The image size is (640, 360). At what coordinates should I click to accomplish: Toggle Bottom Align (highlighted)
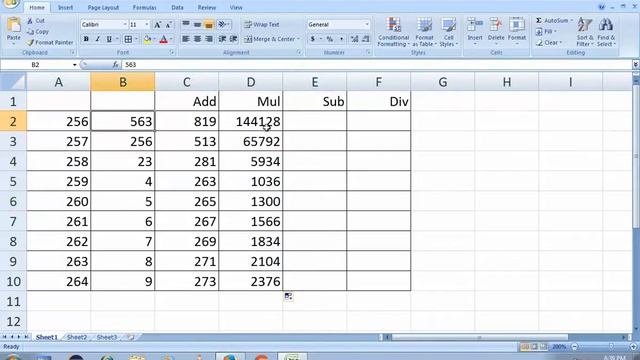[209, 24]
